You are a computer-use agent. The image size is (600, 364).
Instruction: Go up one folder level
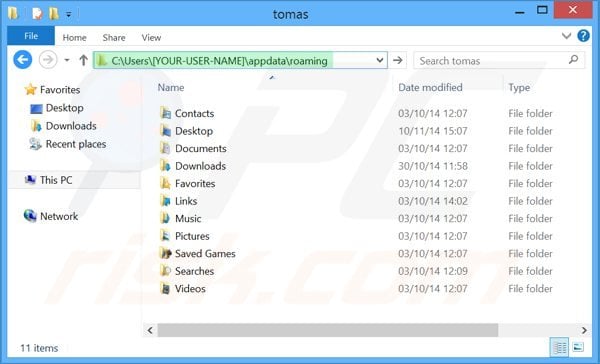point(83,60)
